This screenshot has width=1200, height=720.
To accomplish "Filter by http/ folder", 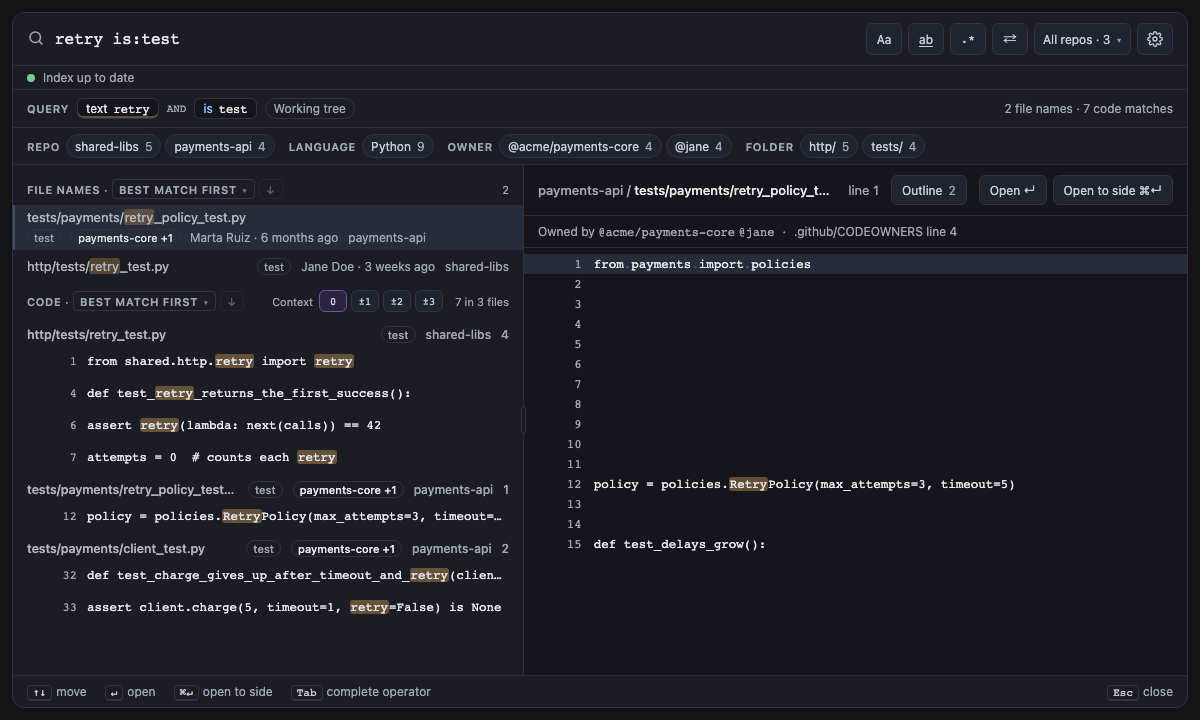I will coord(829,147).
